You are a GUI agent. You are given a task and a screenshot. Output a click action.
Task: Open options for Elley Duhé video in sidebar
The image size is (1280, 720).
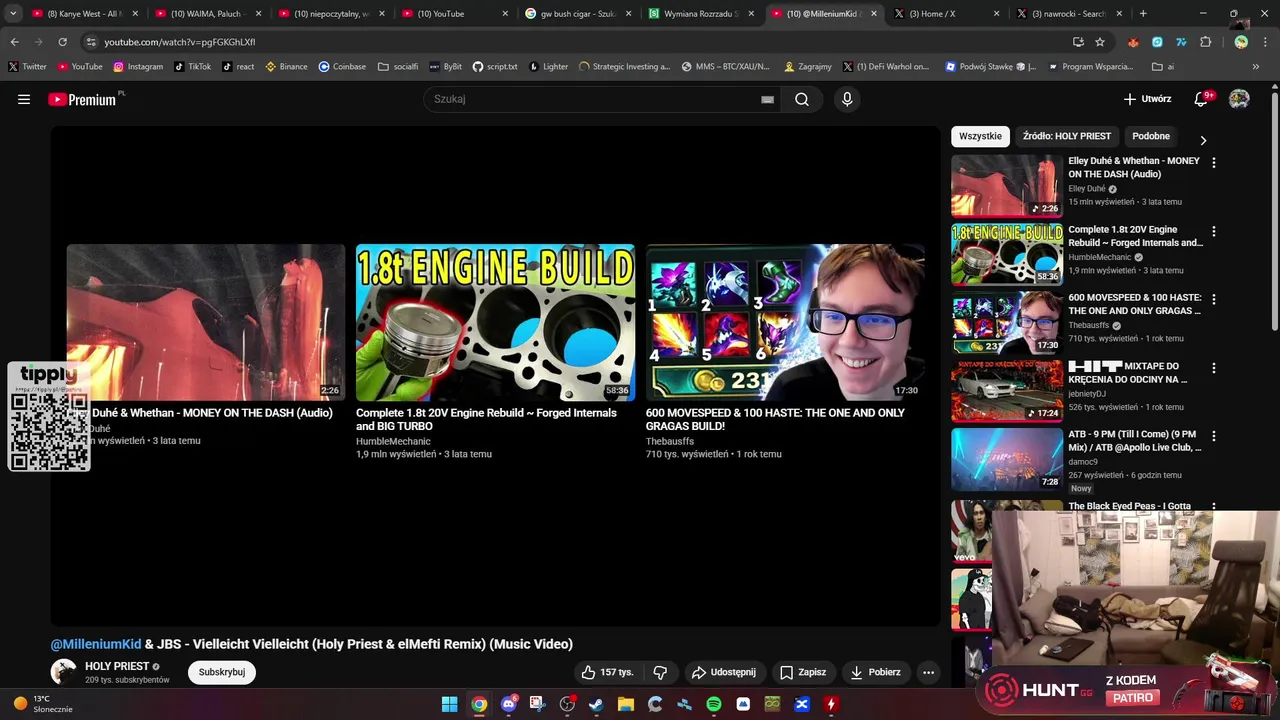[1214, 162]
